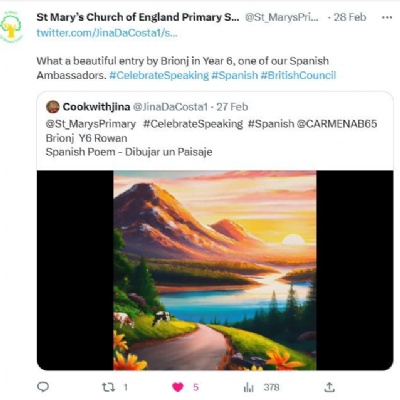
Task: Click St Mary's school tree logo avatar
Action: point(11,27)
